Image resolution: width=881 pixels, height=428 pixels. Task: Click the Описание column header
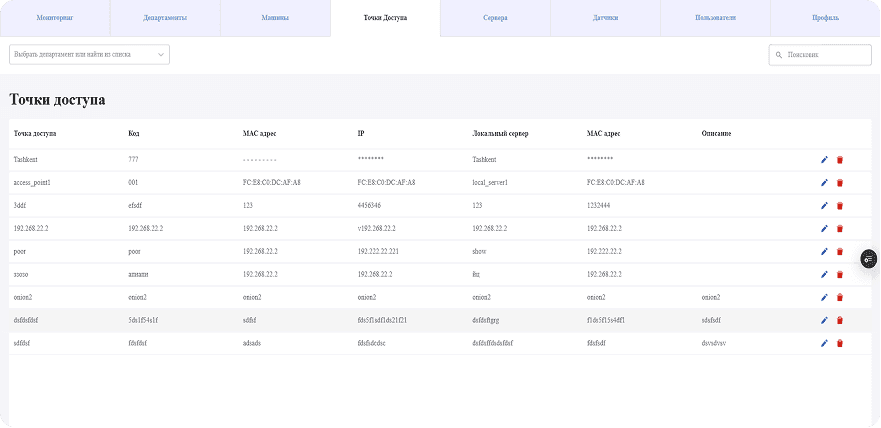716,134
